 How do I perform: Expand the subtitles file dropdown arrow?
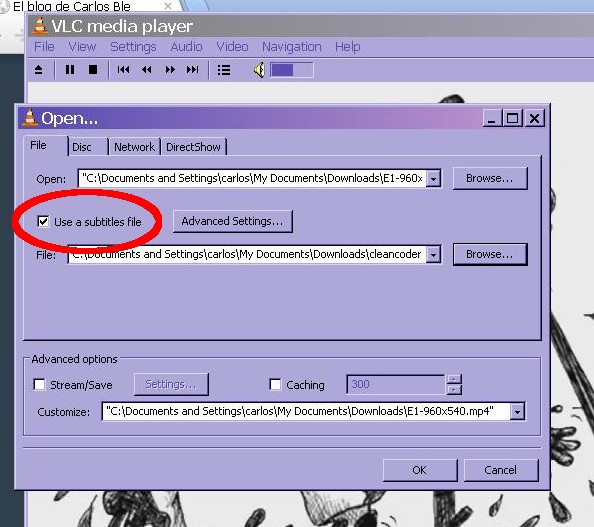[x=433, y=254]
